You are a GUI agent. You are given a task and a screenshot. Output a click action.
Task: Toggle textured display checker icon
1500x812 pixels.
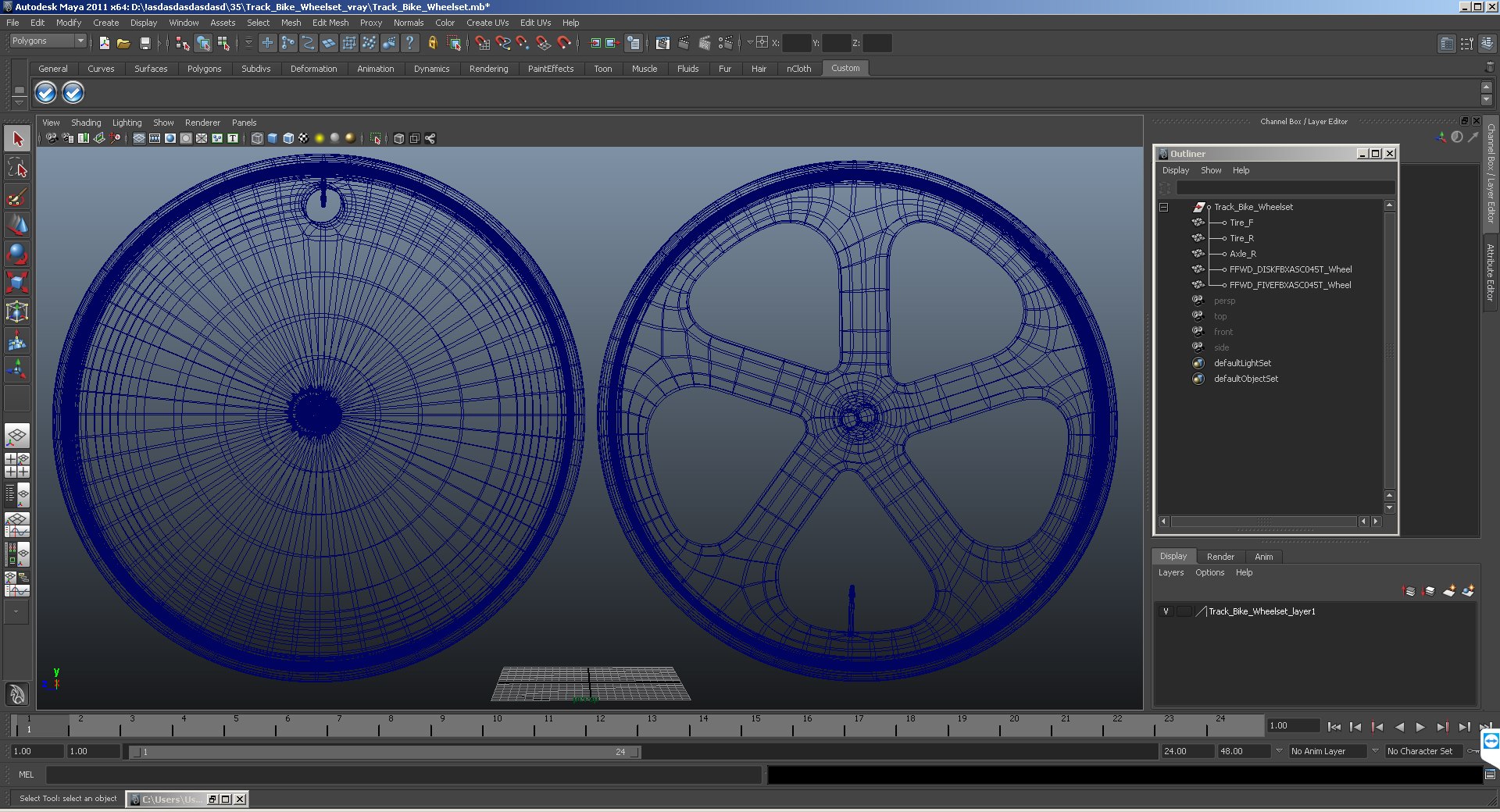304,138
